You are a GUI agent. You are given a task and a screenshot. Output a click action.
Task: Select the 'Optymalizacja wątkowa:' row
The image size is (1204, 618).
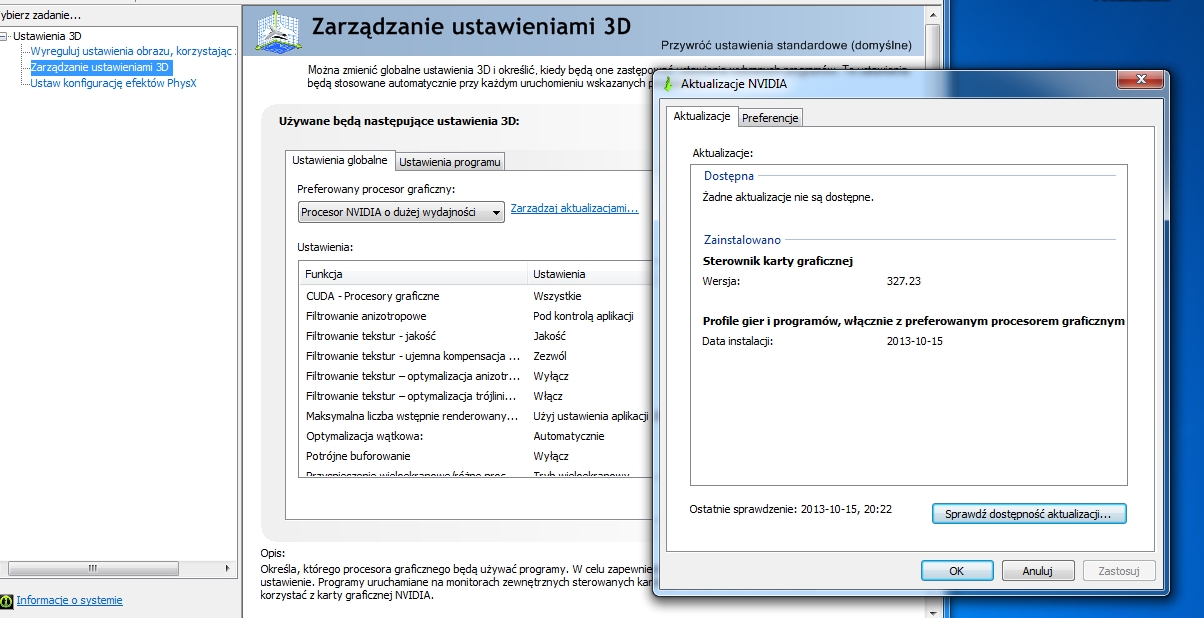(475, 436)
